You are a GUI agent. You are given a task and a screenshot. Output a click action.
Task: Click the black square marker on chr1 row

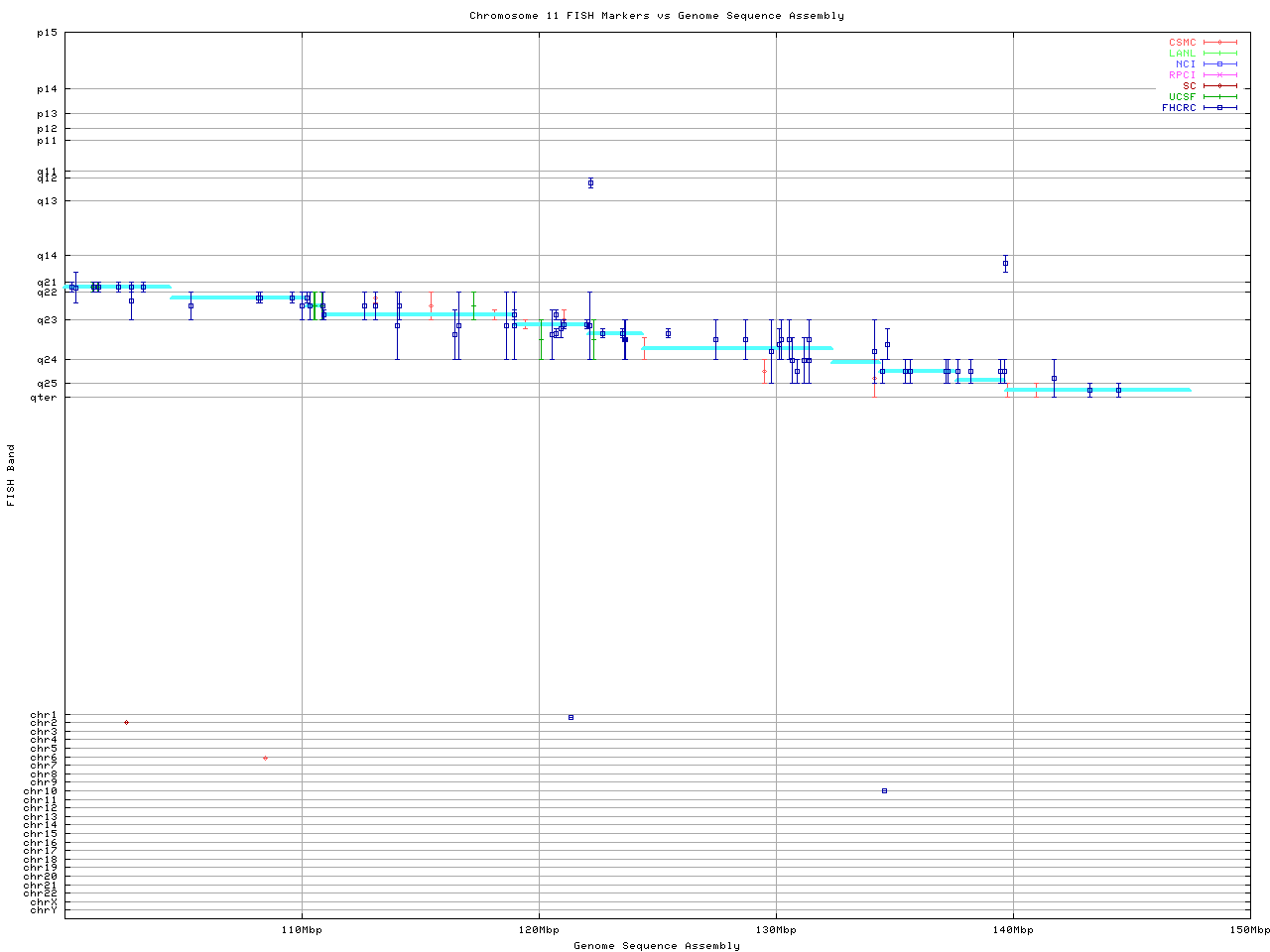571,717
